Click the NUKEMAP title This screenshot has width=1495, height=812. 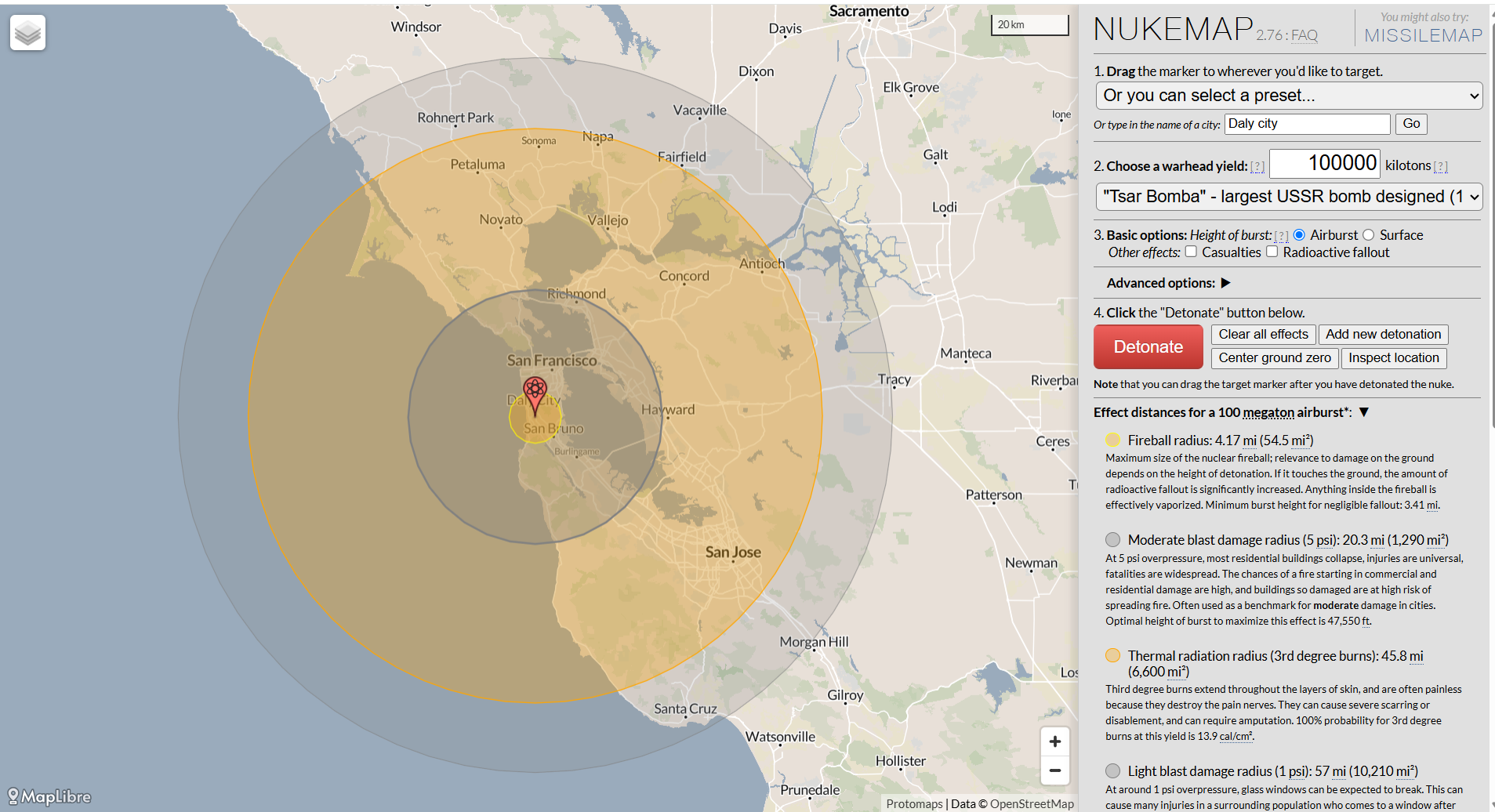1174,30
